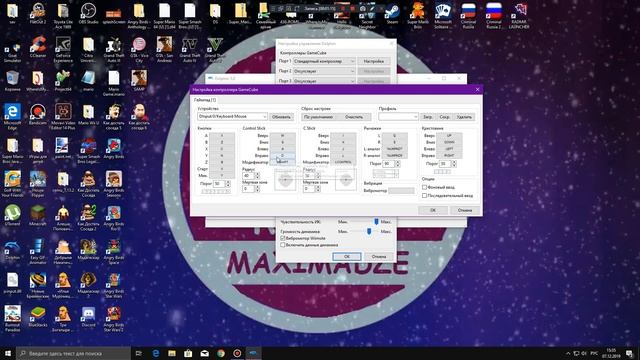This screenshot has height=360, width=640.
Task: Open the CCleaner desktop shortcut
Action: (38, 47)
